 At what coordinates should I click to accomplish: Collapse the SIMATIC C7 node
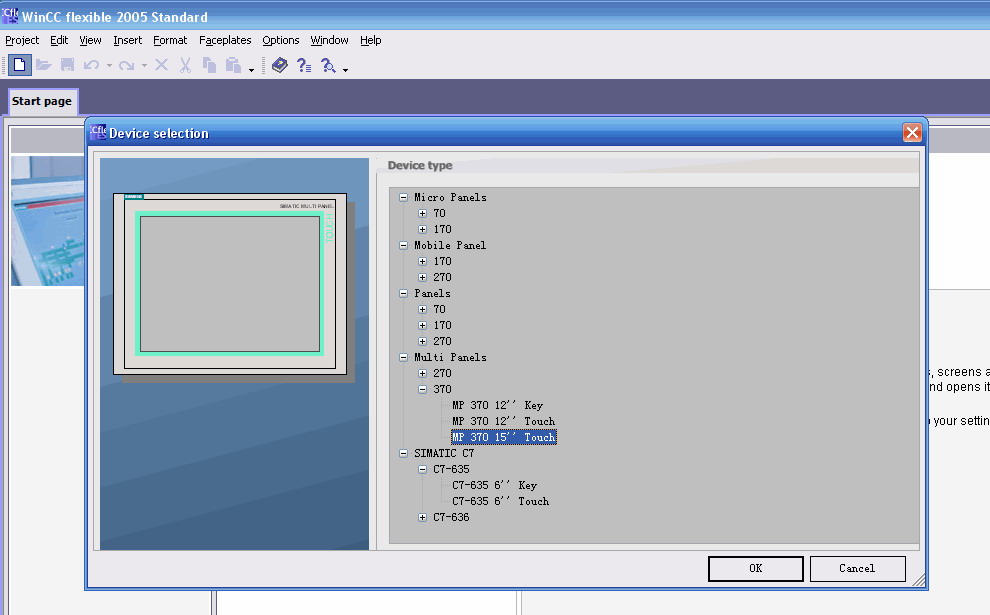[403, 453]
